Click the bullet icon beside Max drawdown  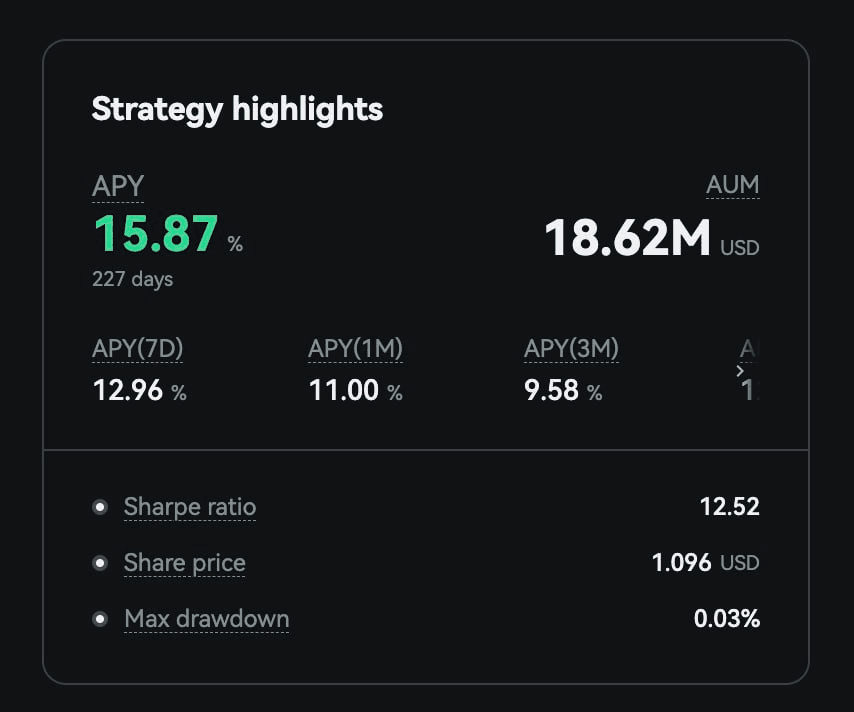point(100,619)
